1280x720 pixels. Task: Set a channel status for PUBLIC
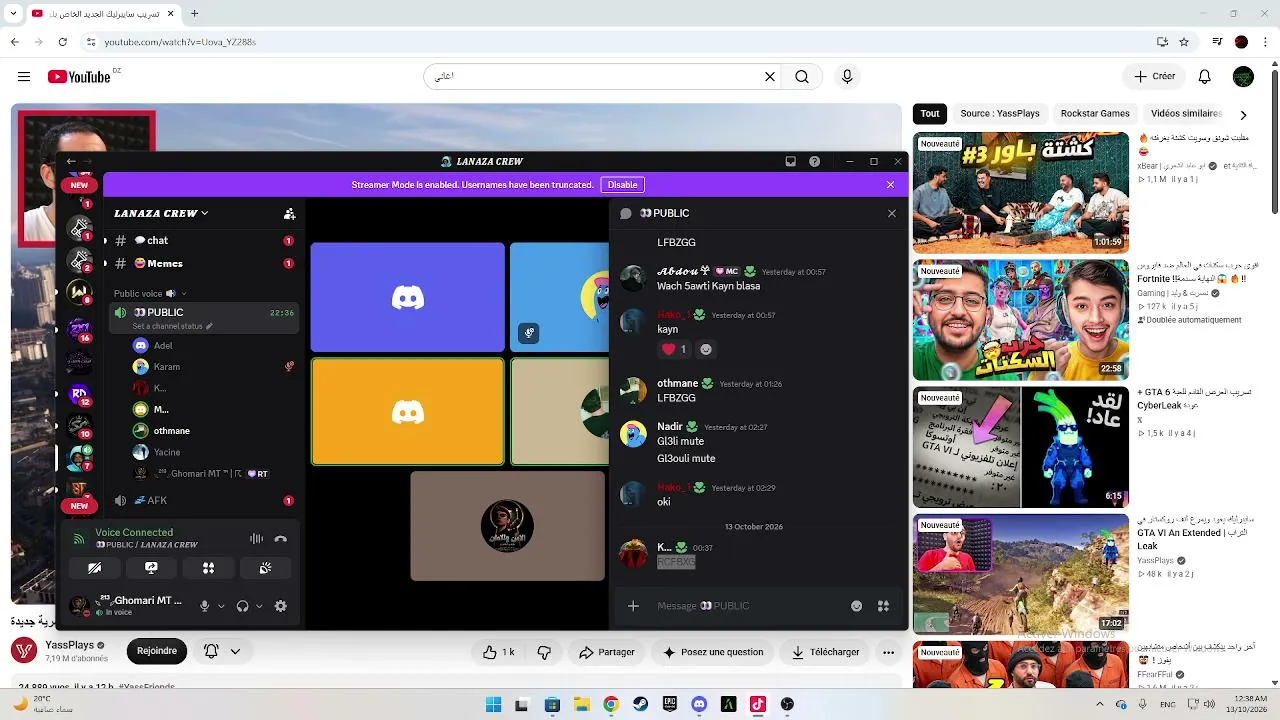(172, 326)
